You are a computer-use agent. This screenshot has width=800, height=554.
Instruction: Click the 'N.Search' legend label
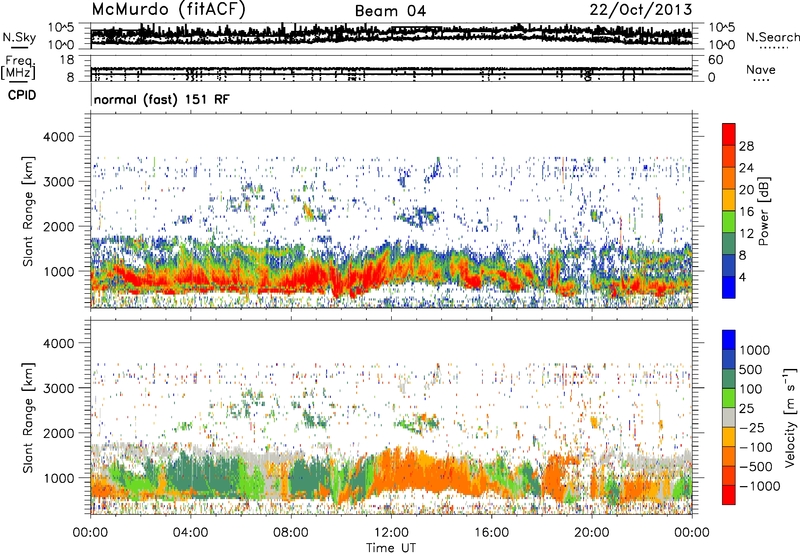click(x=773, y=37)
